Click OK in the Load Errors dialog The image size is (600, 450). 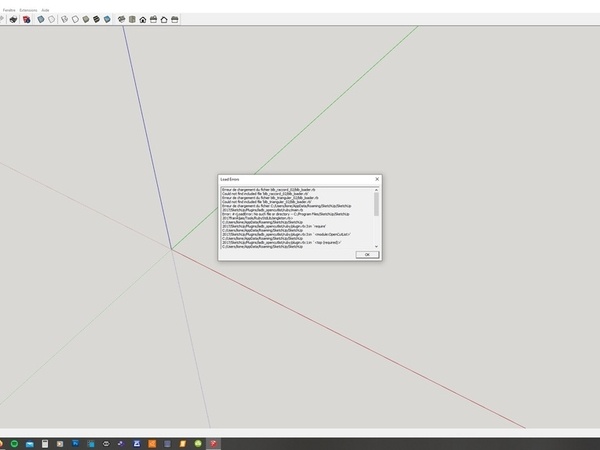[366, 255]
